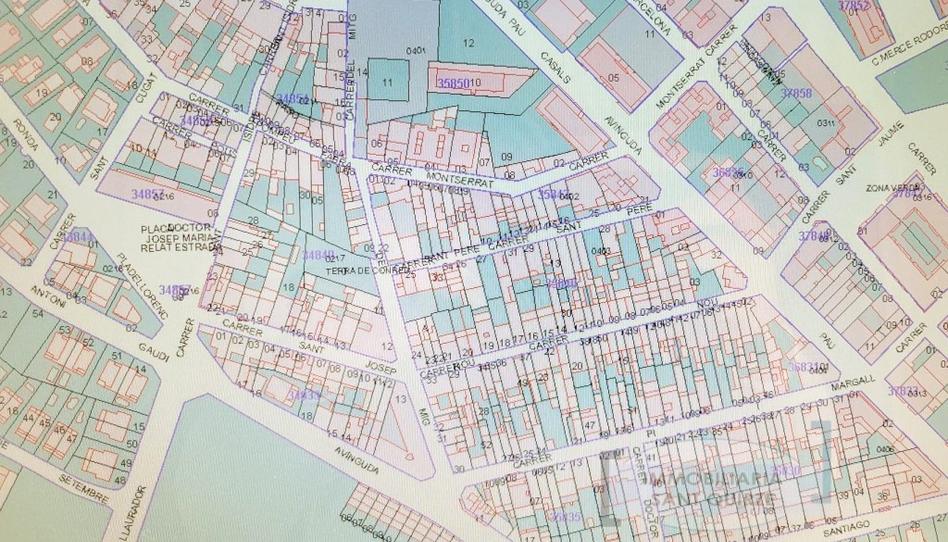
Task: Click block code 34857 label
Action: click(148, 191)
